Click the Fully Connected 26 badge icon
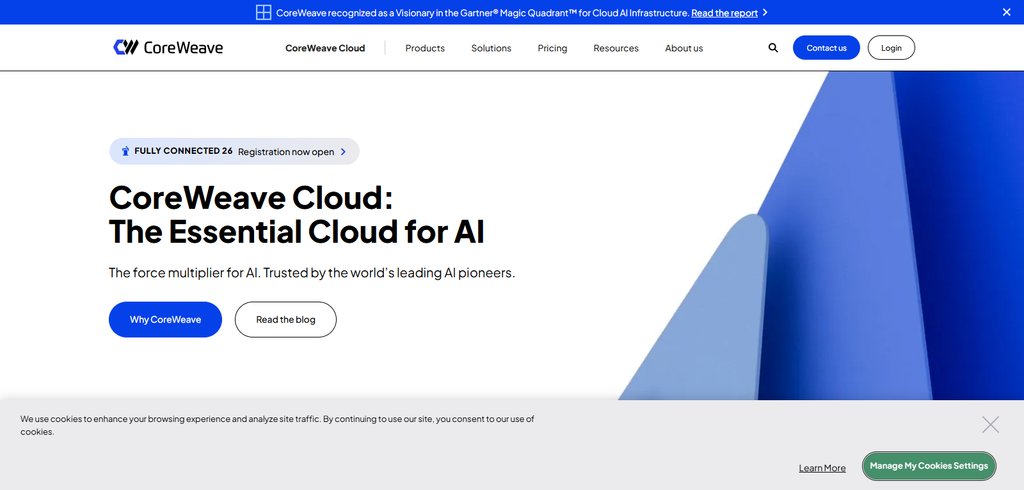This screenshot has width=1024, height=490. 125,152
